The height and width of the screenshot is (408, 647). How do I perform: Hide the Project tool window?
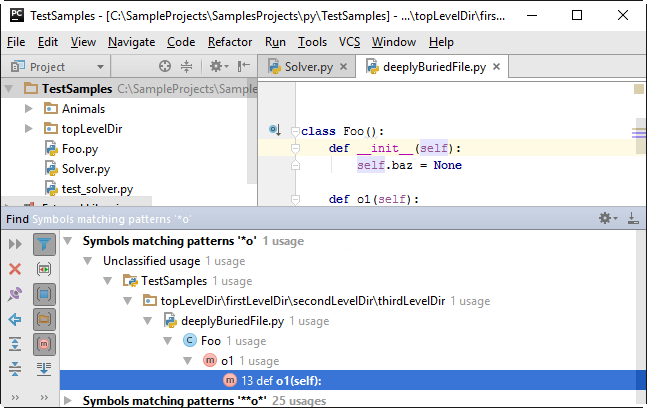click(x=244, y=66)
